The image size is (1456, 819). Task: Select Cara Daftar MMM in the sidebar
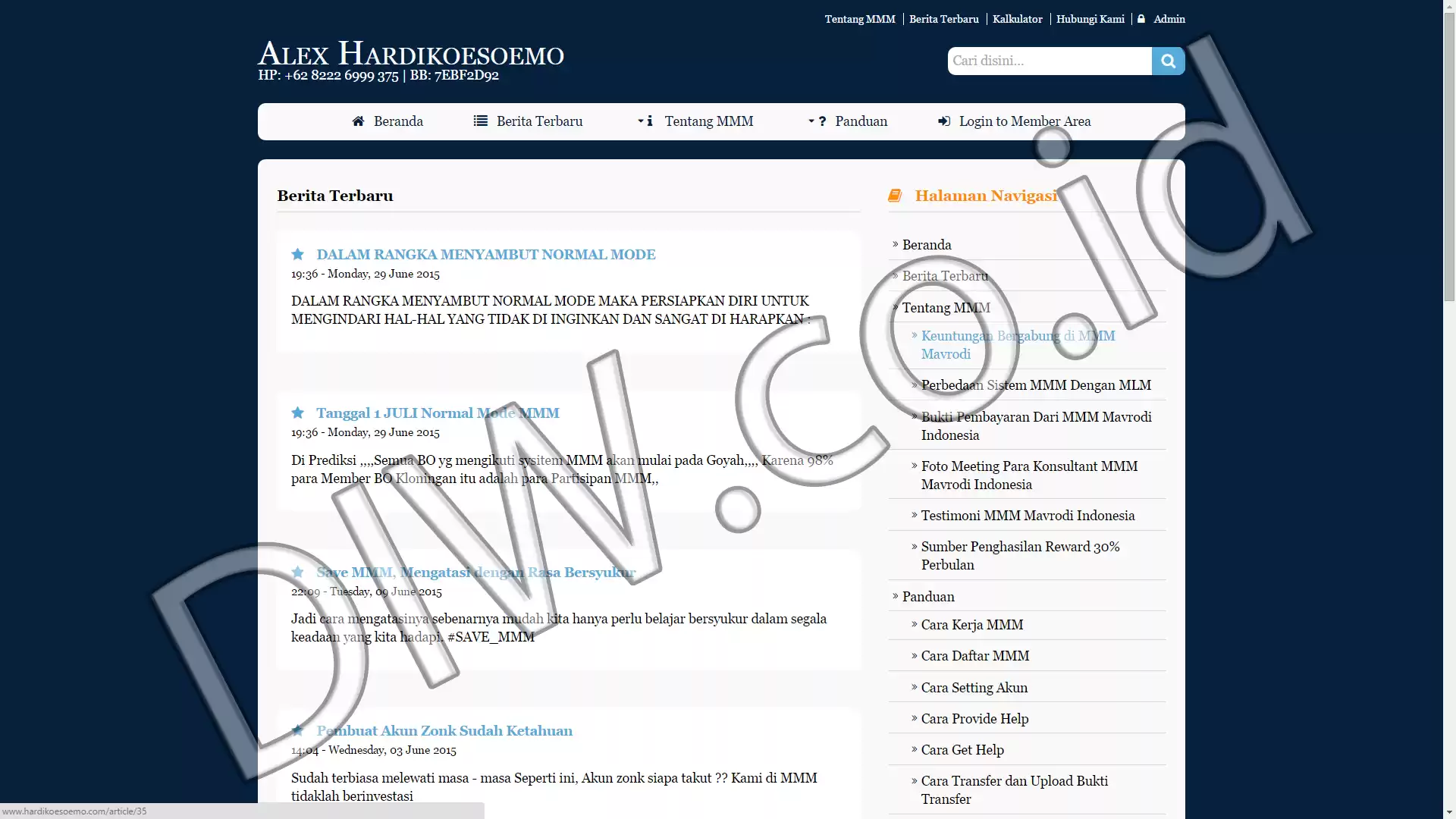point(974,656)
